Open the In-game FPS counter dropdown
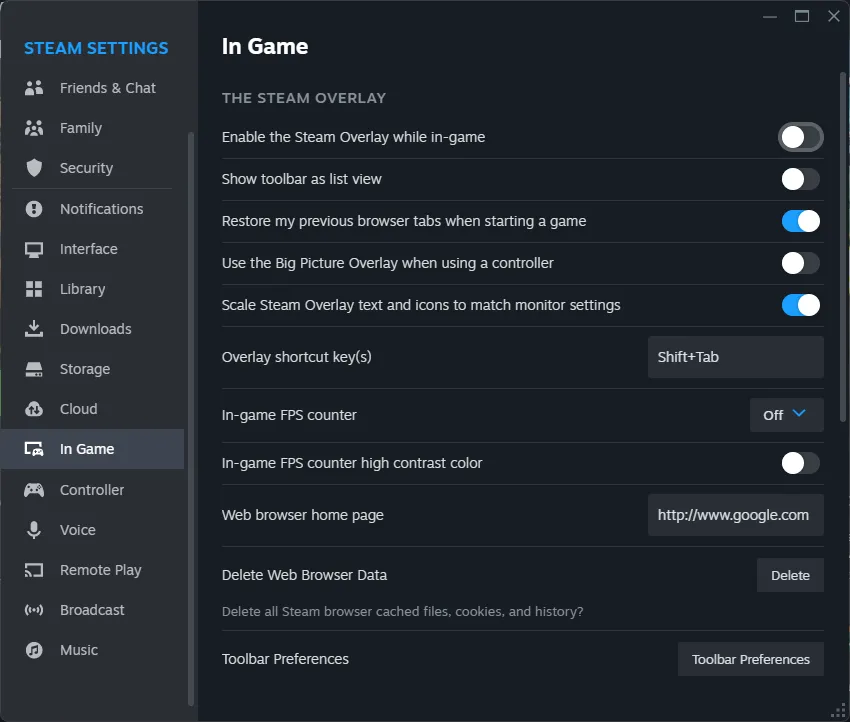This screenshot has width=850, height=722. [x=786, y=415]
